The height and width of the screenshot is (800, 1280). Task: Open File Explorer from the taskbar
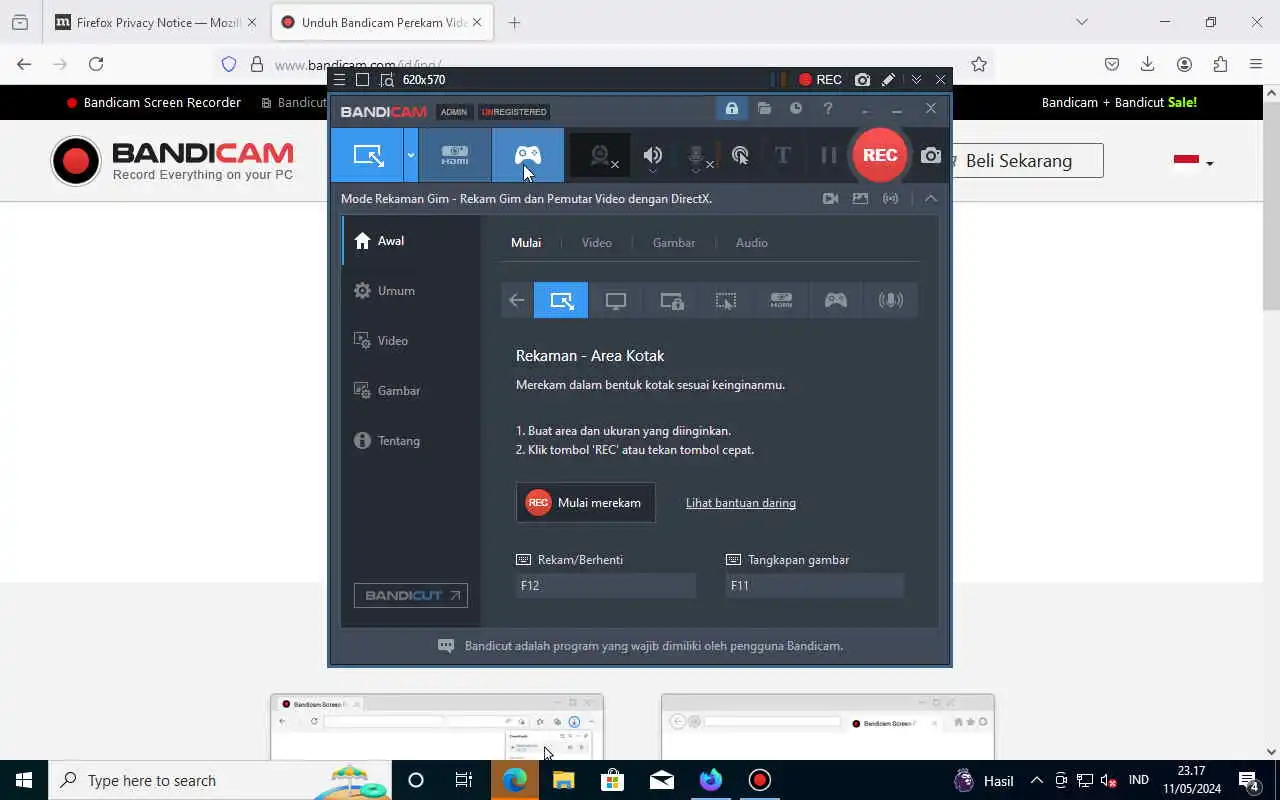[x=564, y=780]
